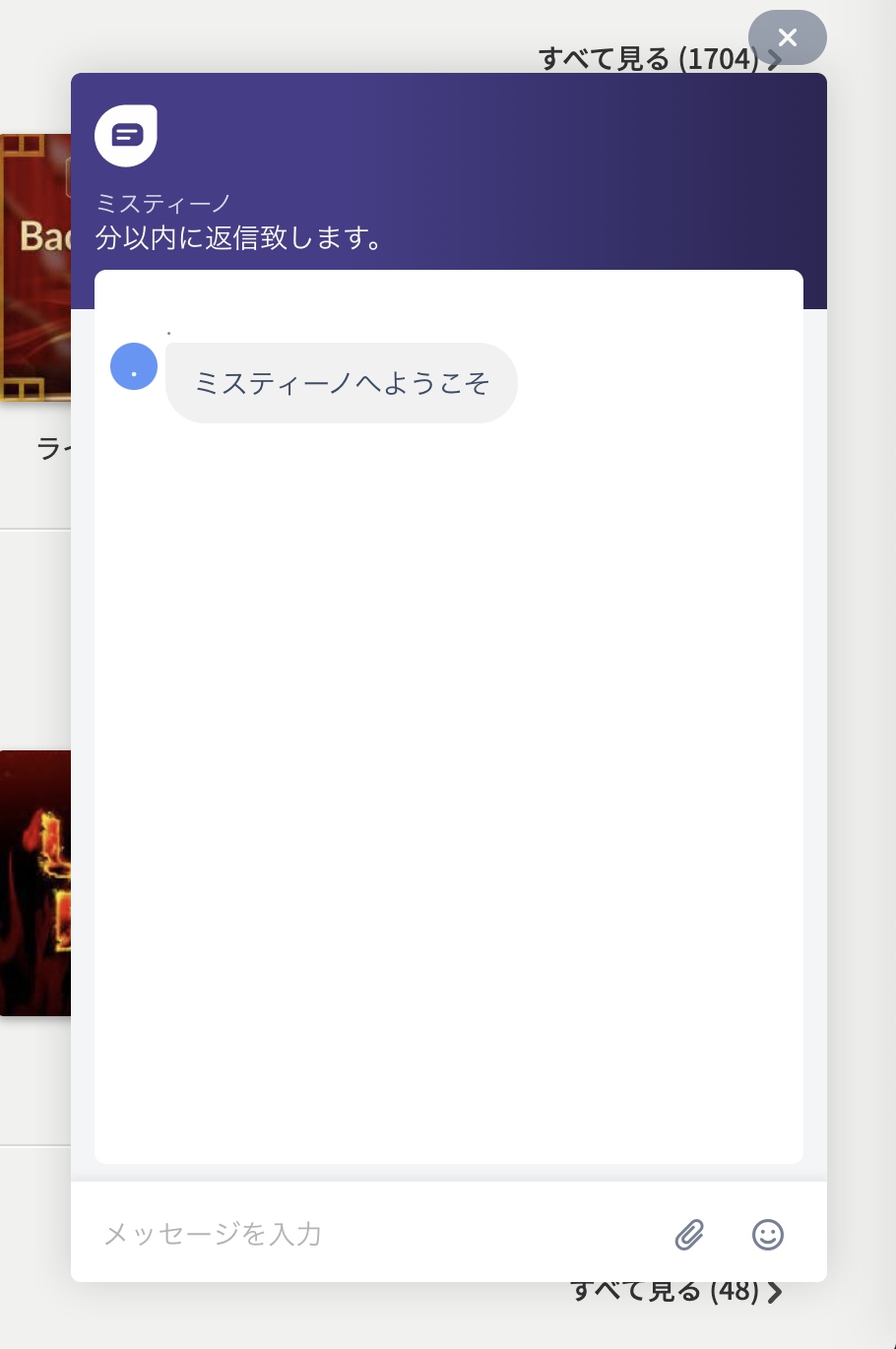Close the chat widget with the X button
The image size is (896, 1349).
(787, 37)
